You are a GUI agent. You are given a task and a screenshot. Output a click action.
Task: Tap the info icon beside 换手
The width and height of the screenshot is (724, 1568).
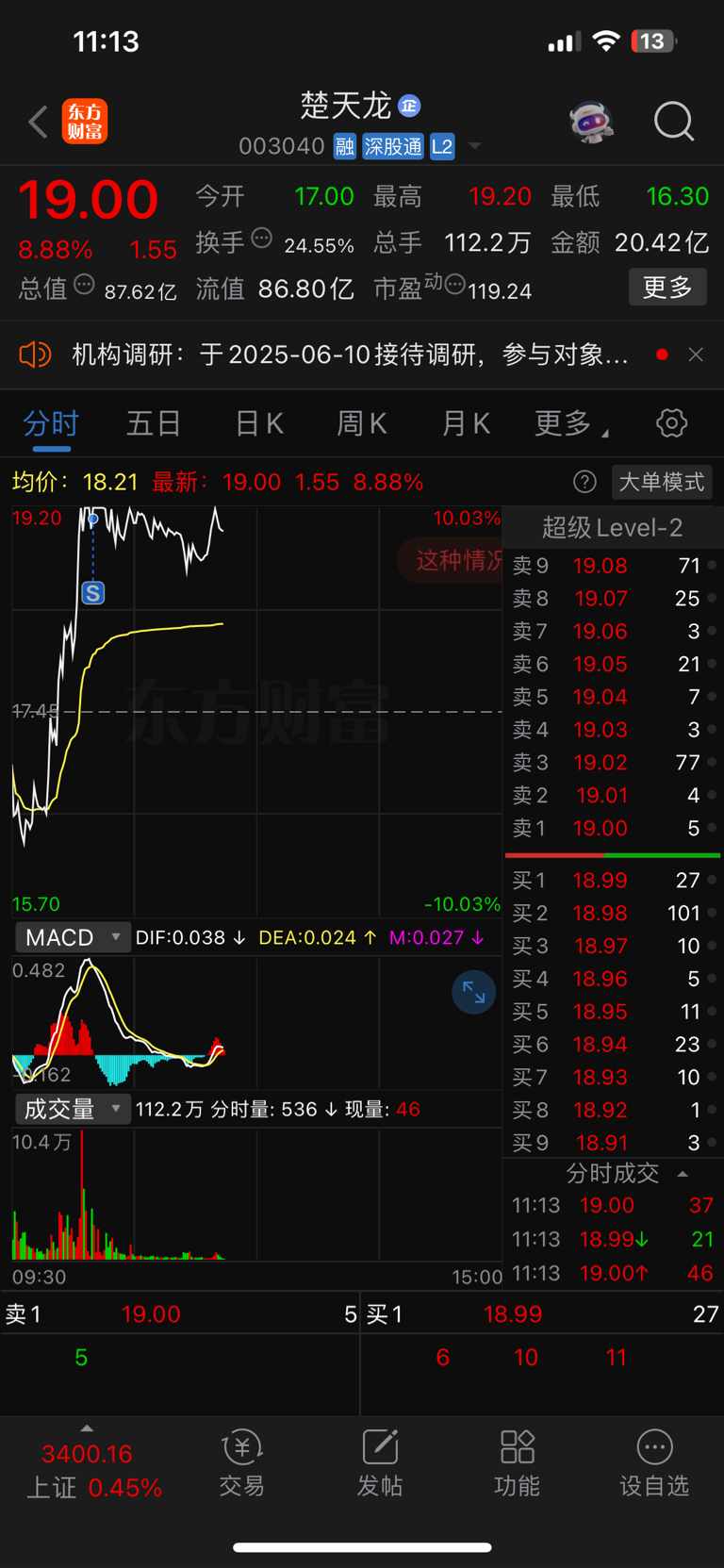pyautogui.click(x=262, y=239)
